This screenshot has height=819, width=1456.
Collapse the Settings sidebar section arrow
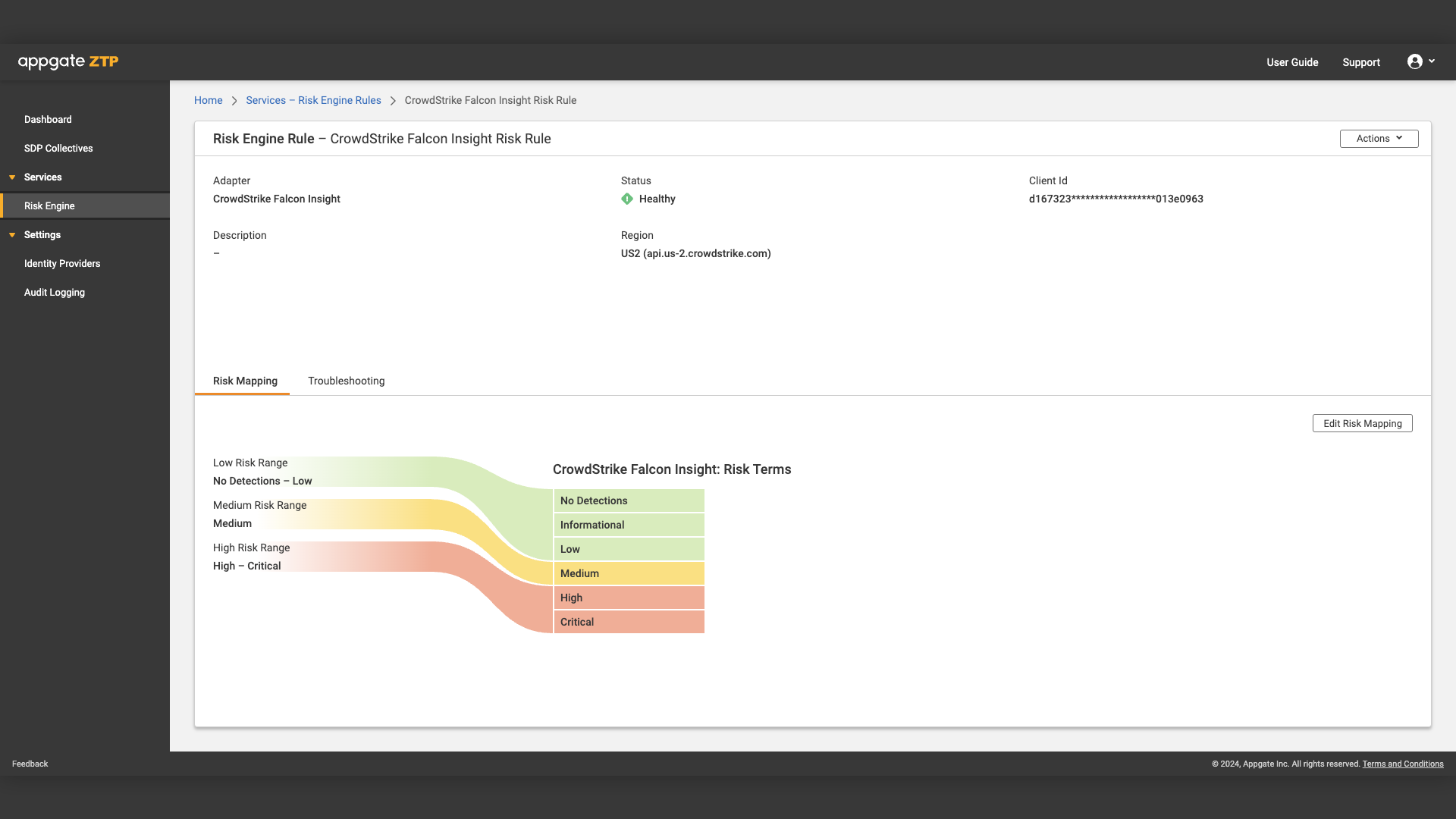coord(12,235)
